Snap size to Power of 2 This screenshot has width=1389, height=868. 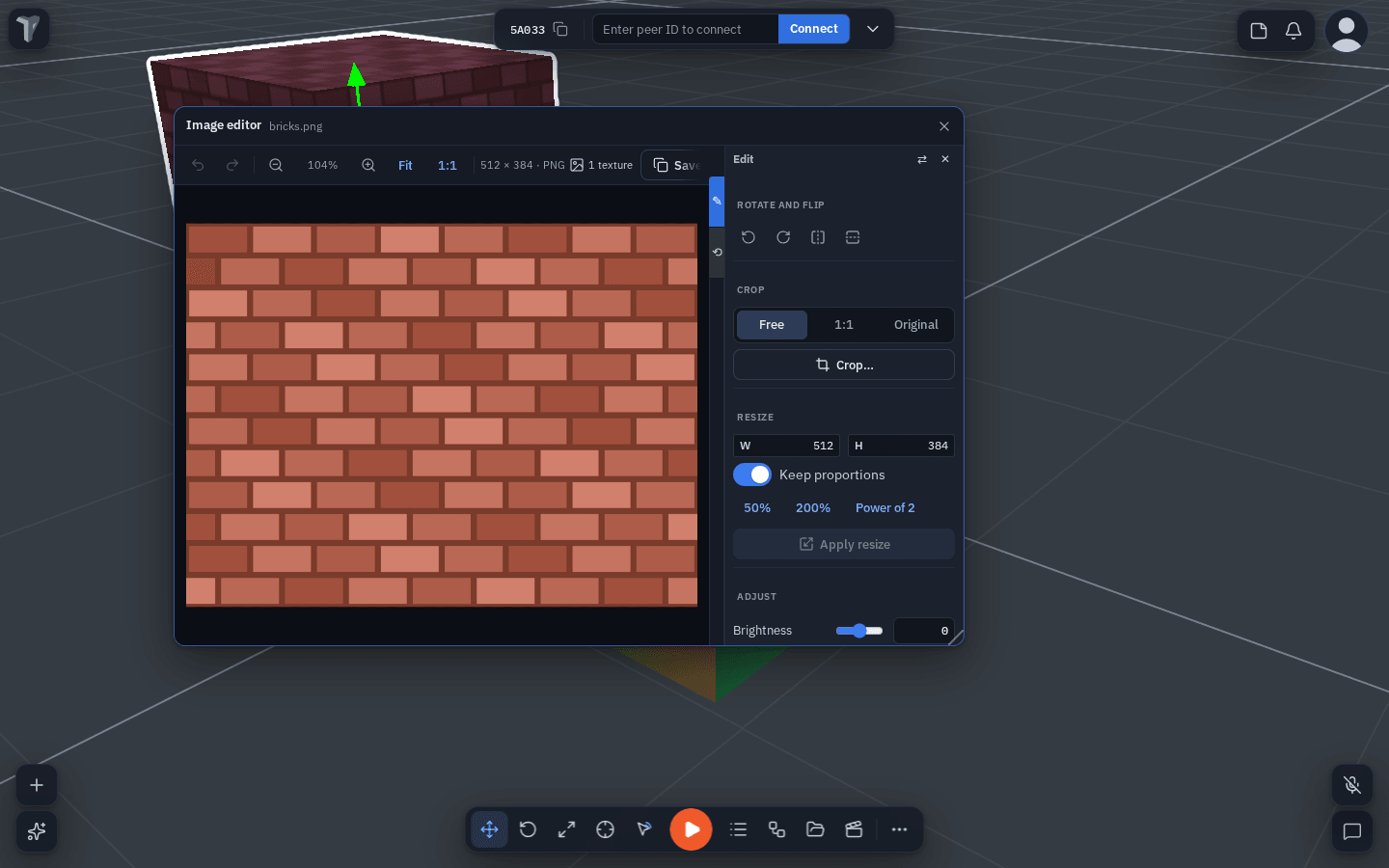click(x=885, y=507)
